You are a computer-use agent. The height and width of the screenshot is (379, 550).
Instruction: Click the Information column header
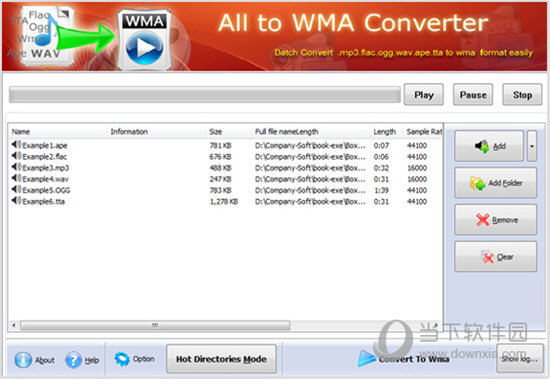tap(129, 132)
